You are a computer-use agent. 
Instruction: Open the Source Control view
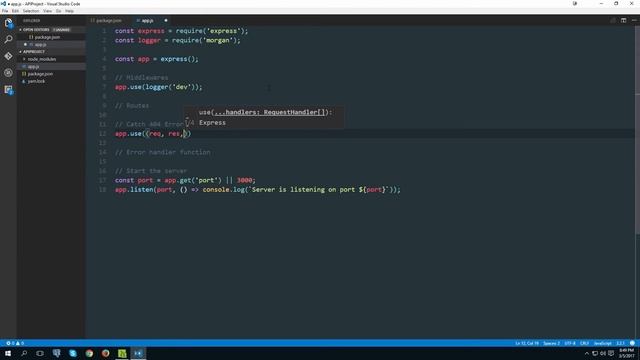pyautogui.click(x=8, y=56)
